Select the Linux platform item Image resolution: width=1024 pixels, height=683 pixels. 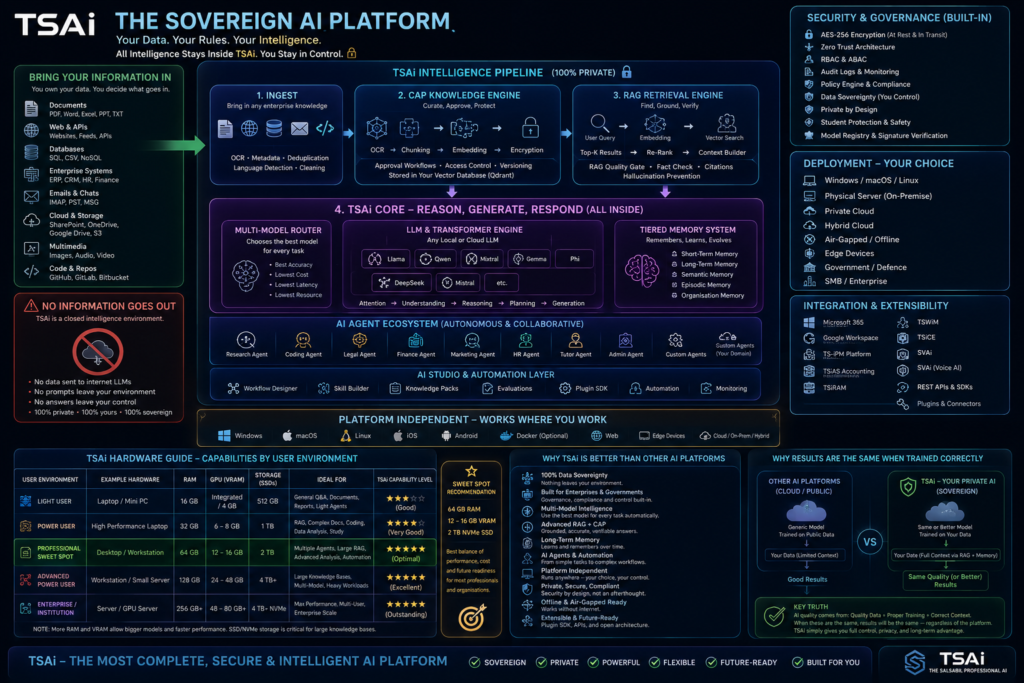pyautogui.click(x=356, y=436)
